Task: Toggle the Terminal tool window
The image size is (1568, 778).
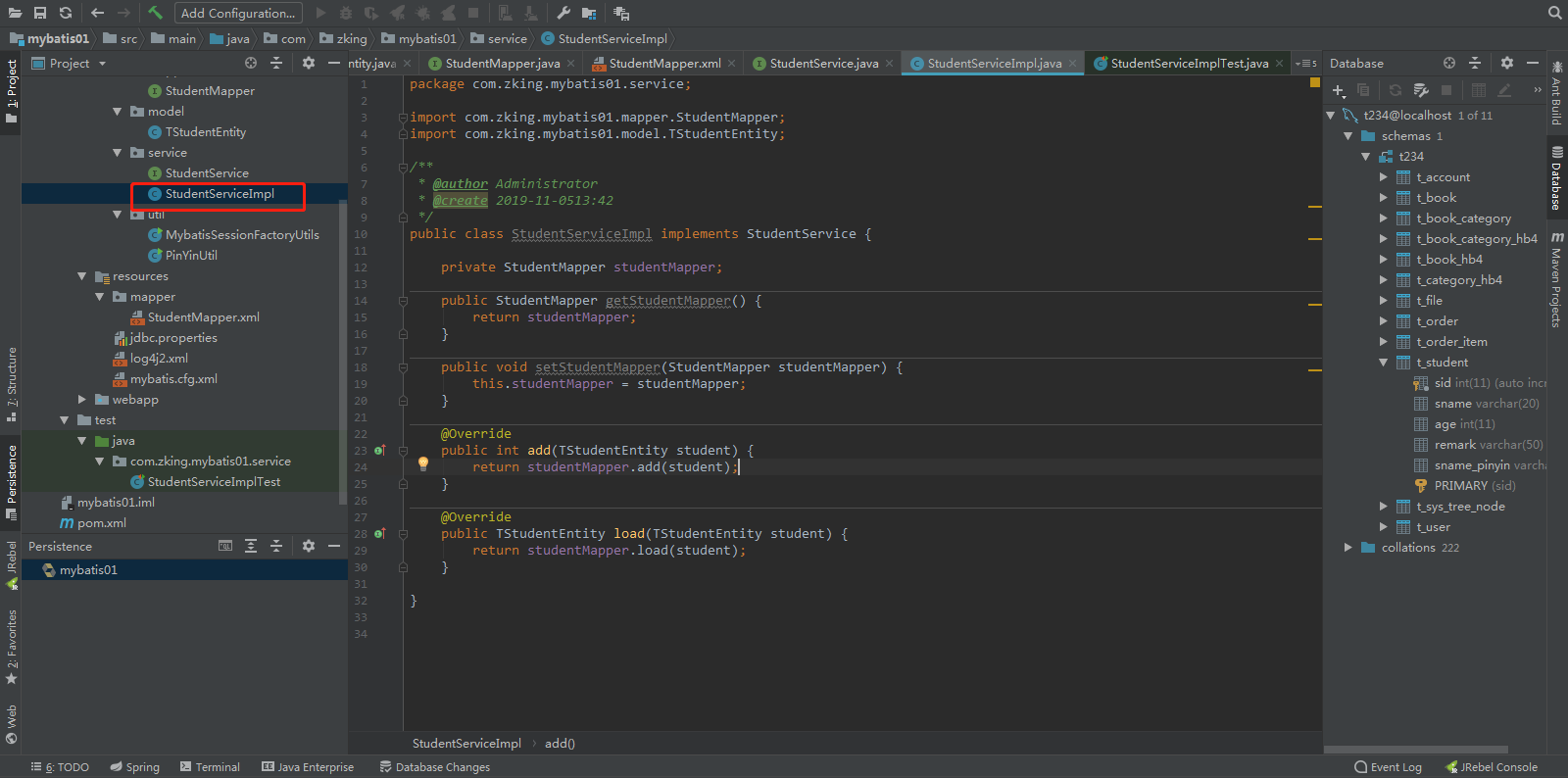Action: tap(210, 767)
